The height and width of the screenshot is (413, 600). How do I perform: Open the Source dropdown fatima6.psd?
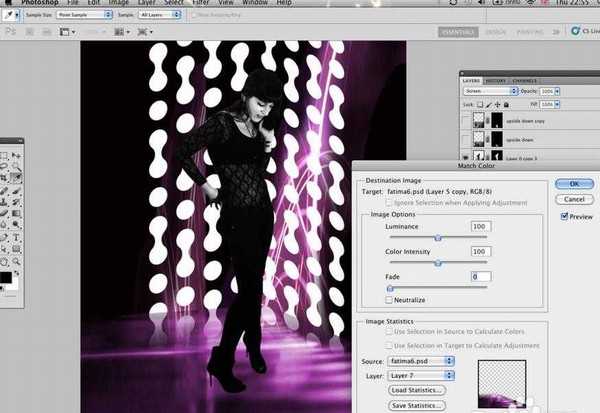419,360
